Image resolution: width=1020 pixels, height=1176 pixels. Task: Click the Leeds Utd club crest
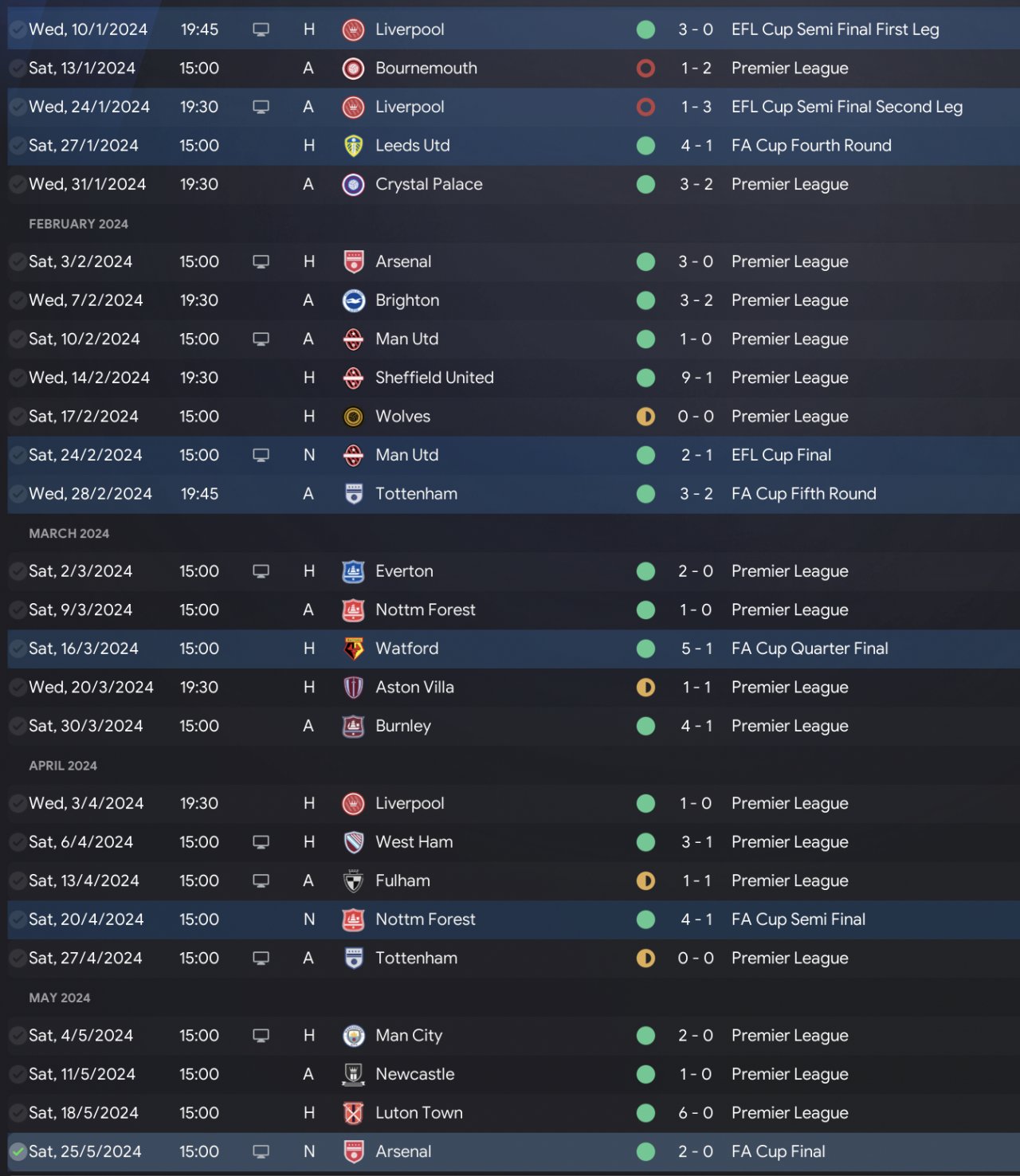point(353,146)
